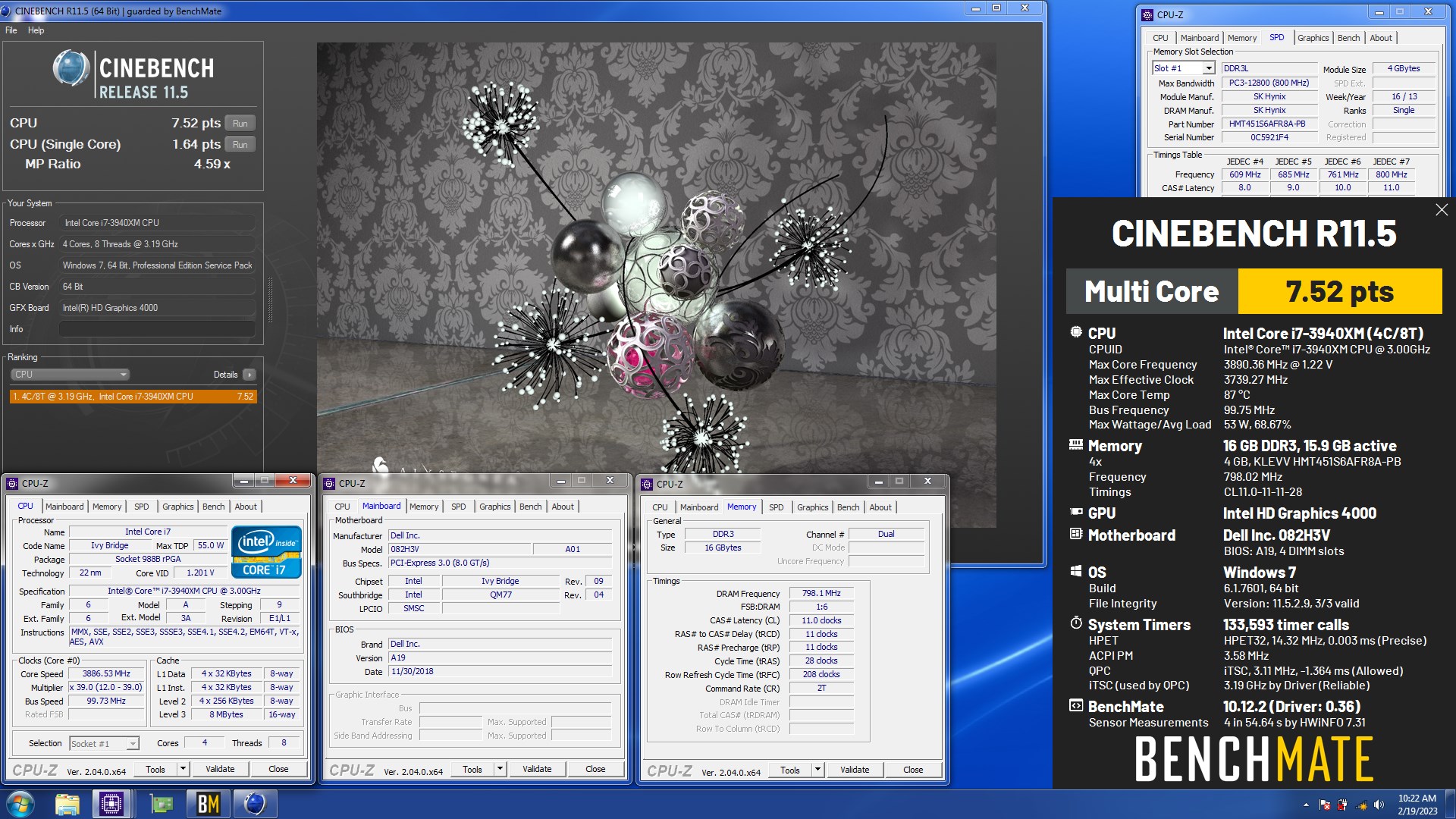The width and height of the screenshot is (1456, 819).
Task: Close the BenchMate result overlay with X
Action: click(x=1442, y=210)
